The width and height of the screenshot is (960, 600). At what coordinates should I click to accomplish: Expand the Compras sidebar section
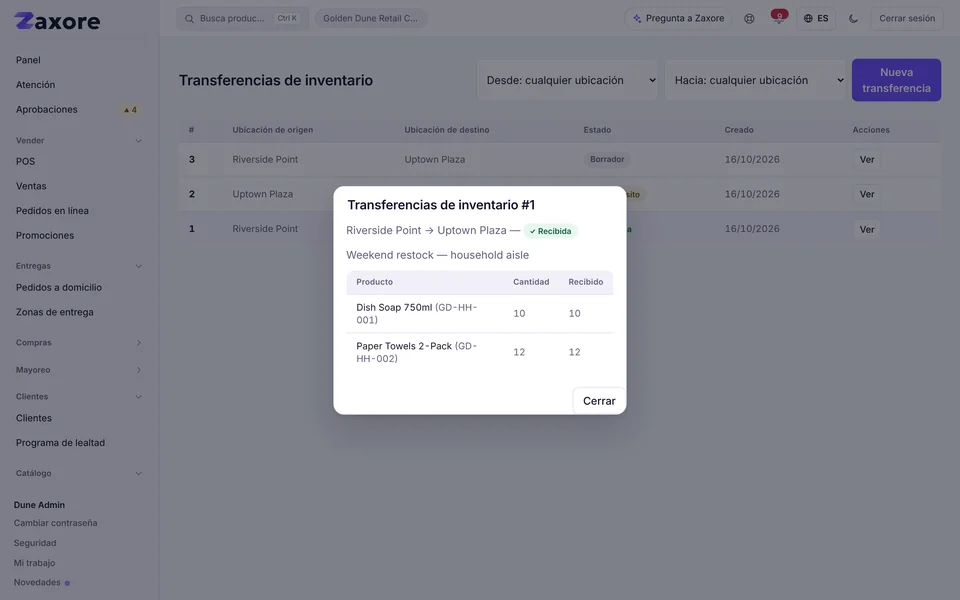tap(79, 342)
